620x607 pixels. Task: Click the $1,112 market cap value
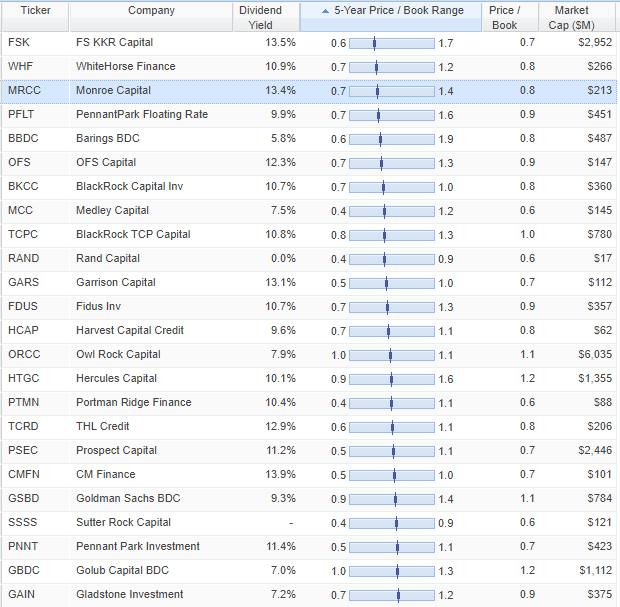pyautogui.click(x=595, y=570)
